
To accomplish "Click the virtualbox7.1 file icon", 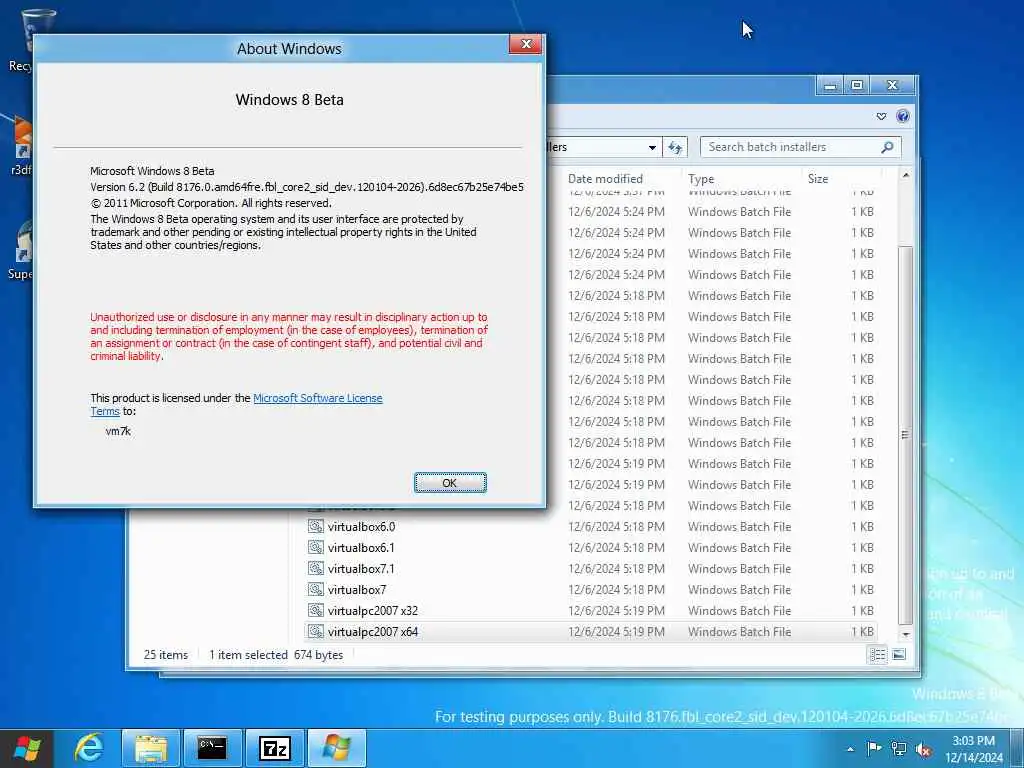I will [316, 568].
